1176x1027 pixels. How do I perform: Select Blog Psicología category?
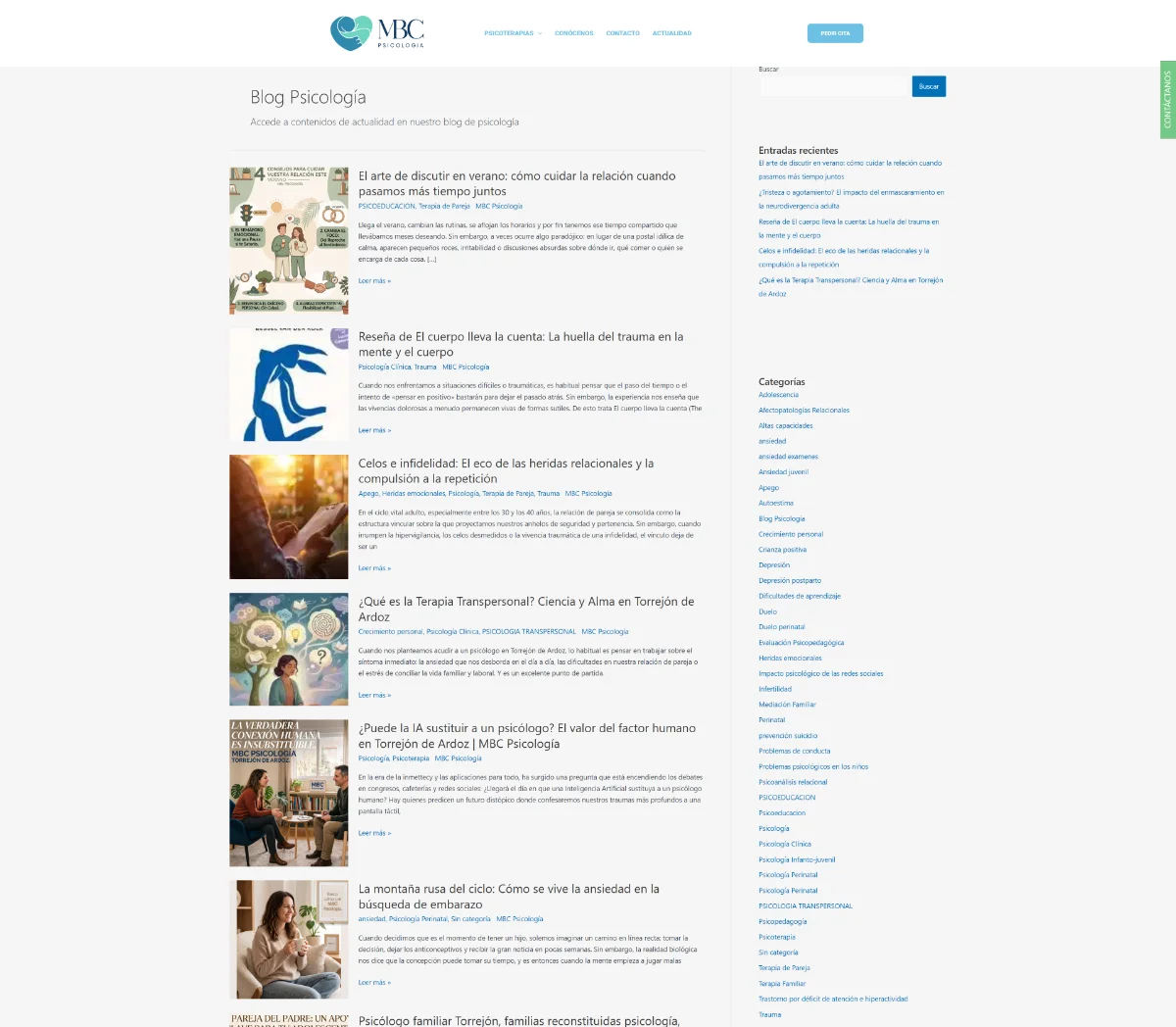point(782,519)
